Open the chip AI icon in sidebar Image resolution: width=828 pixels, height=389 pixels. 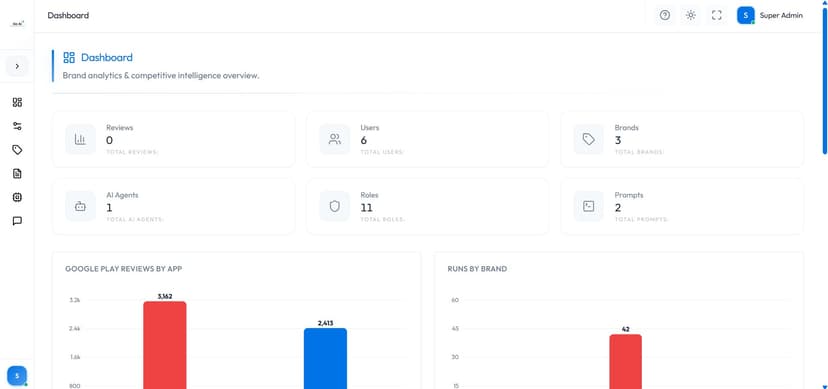coord(17,197)
